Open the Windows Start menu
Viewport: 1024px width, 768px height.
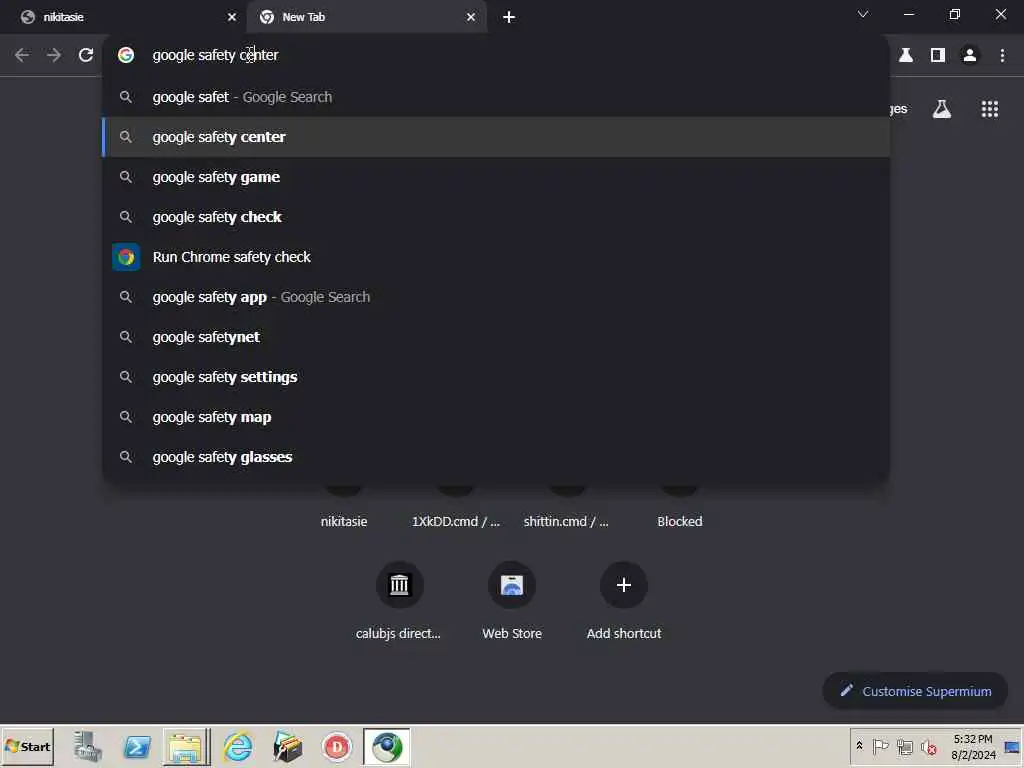[27, 746]
